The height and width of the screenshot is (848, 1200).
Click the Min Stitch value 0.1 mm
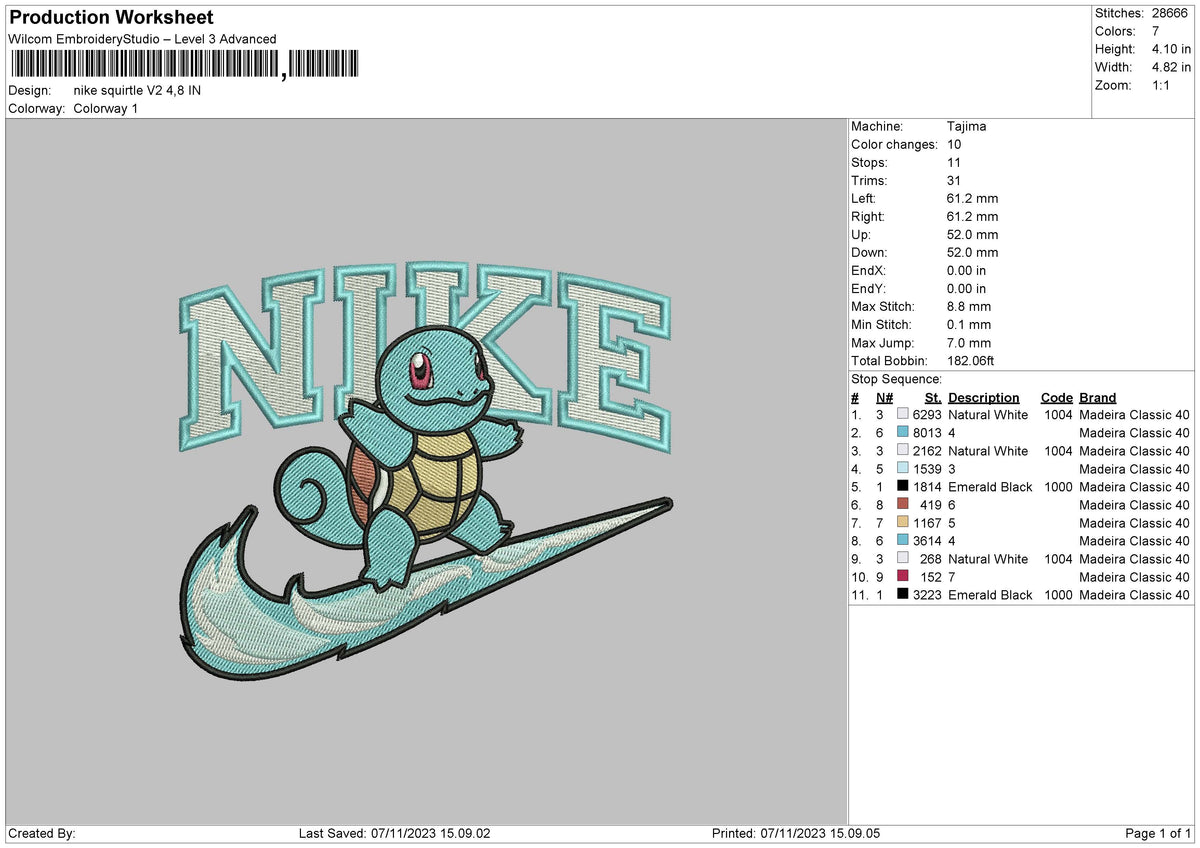pyautogui.click(x=969, y=324)
